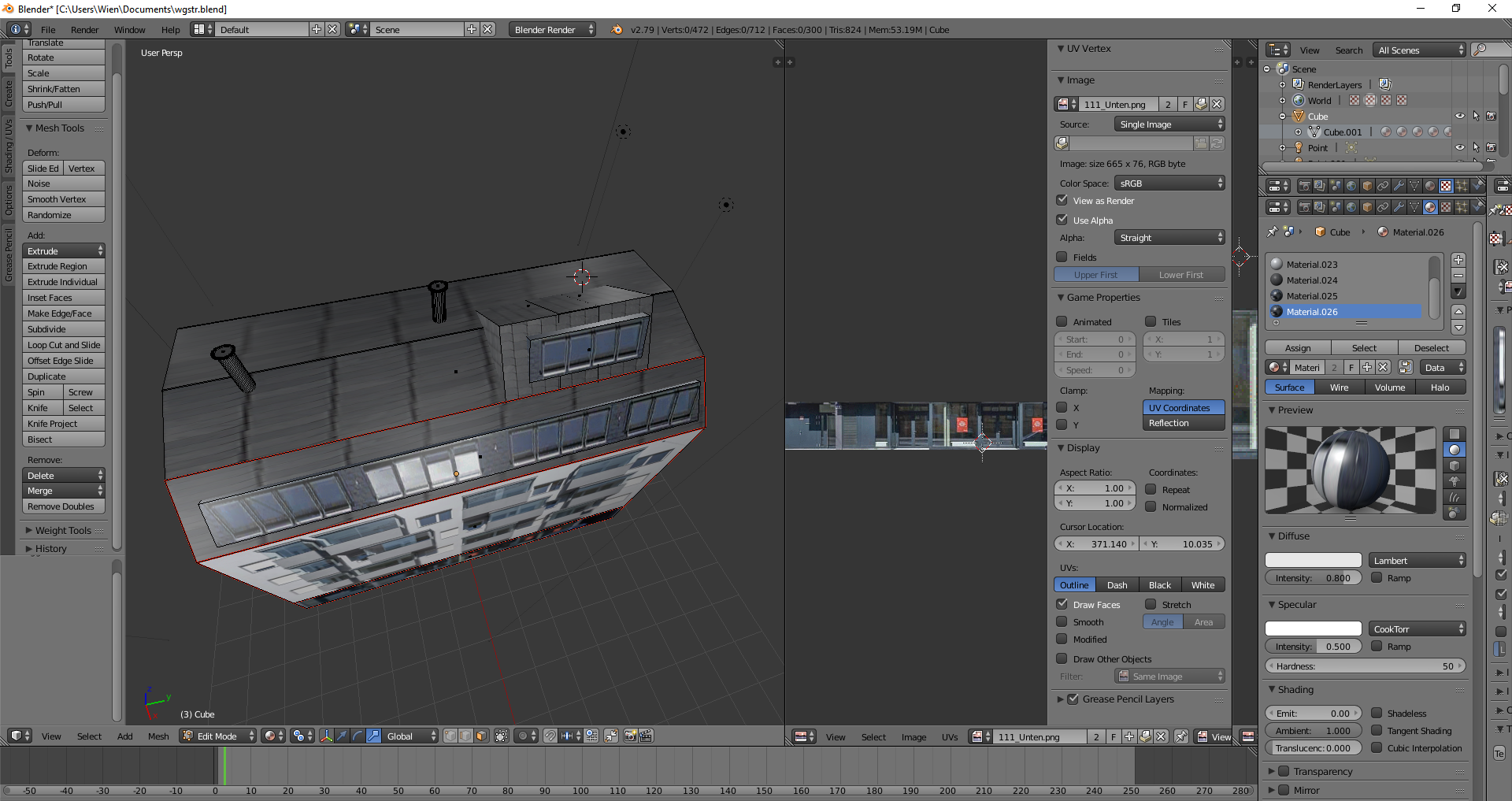Move material slot up with arrow
This screenshot has height=801, width=1512.
(x=1458, y=312)
